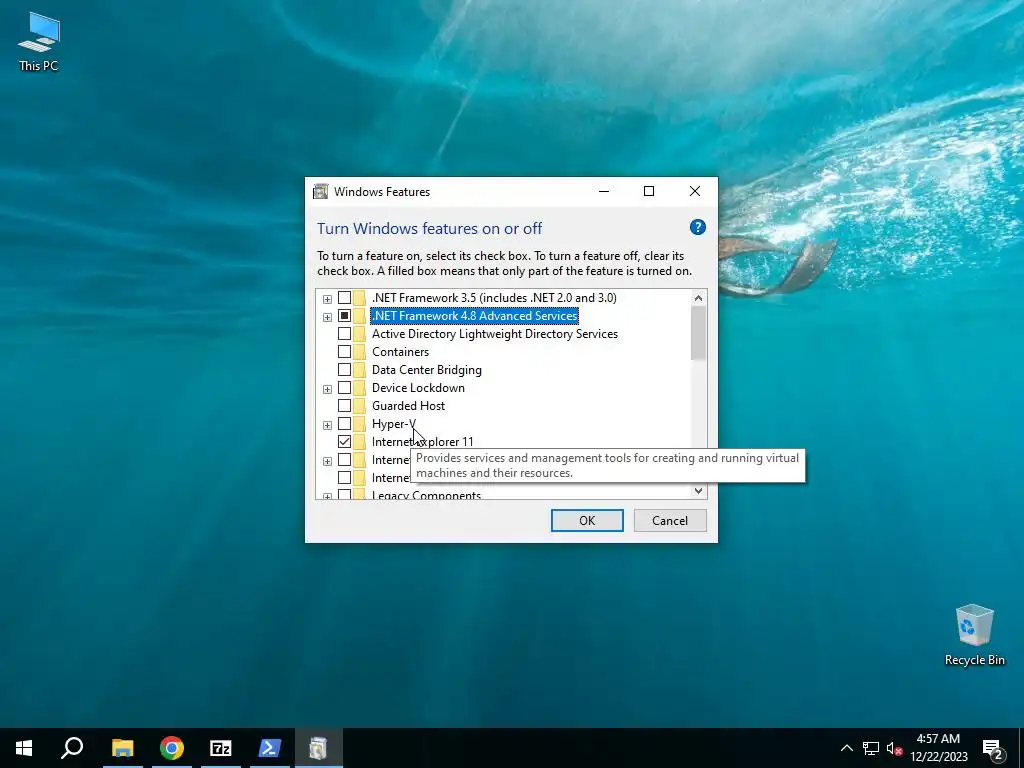
Task: Show hidden system tray icons
Action: pyautogui.click(x=846, y=748)
